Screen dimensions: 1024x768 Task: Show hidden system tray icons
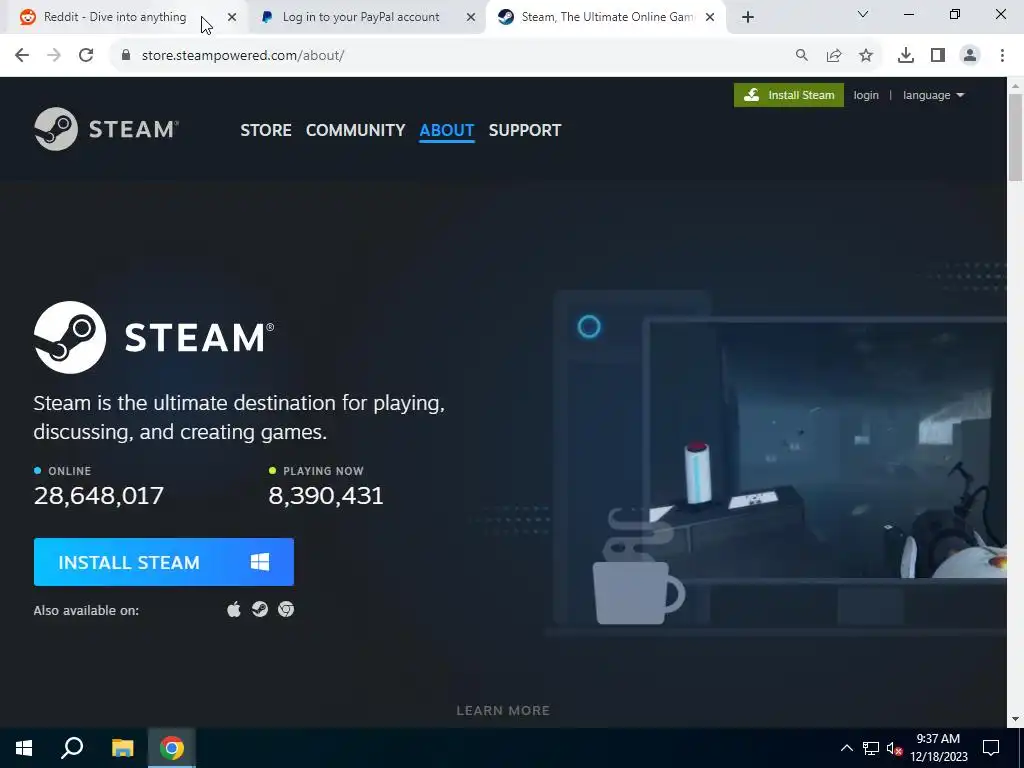coord(846,748)
